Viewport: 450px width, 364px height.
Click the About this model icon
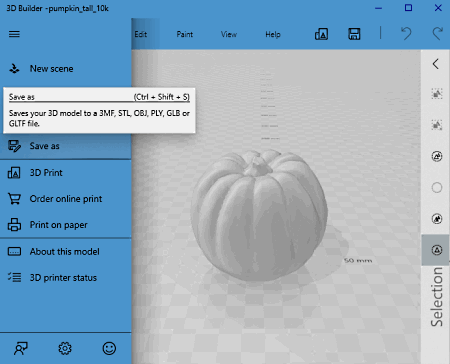(14, 252)
